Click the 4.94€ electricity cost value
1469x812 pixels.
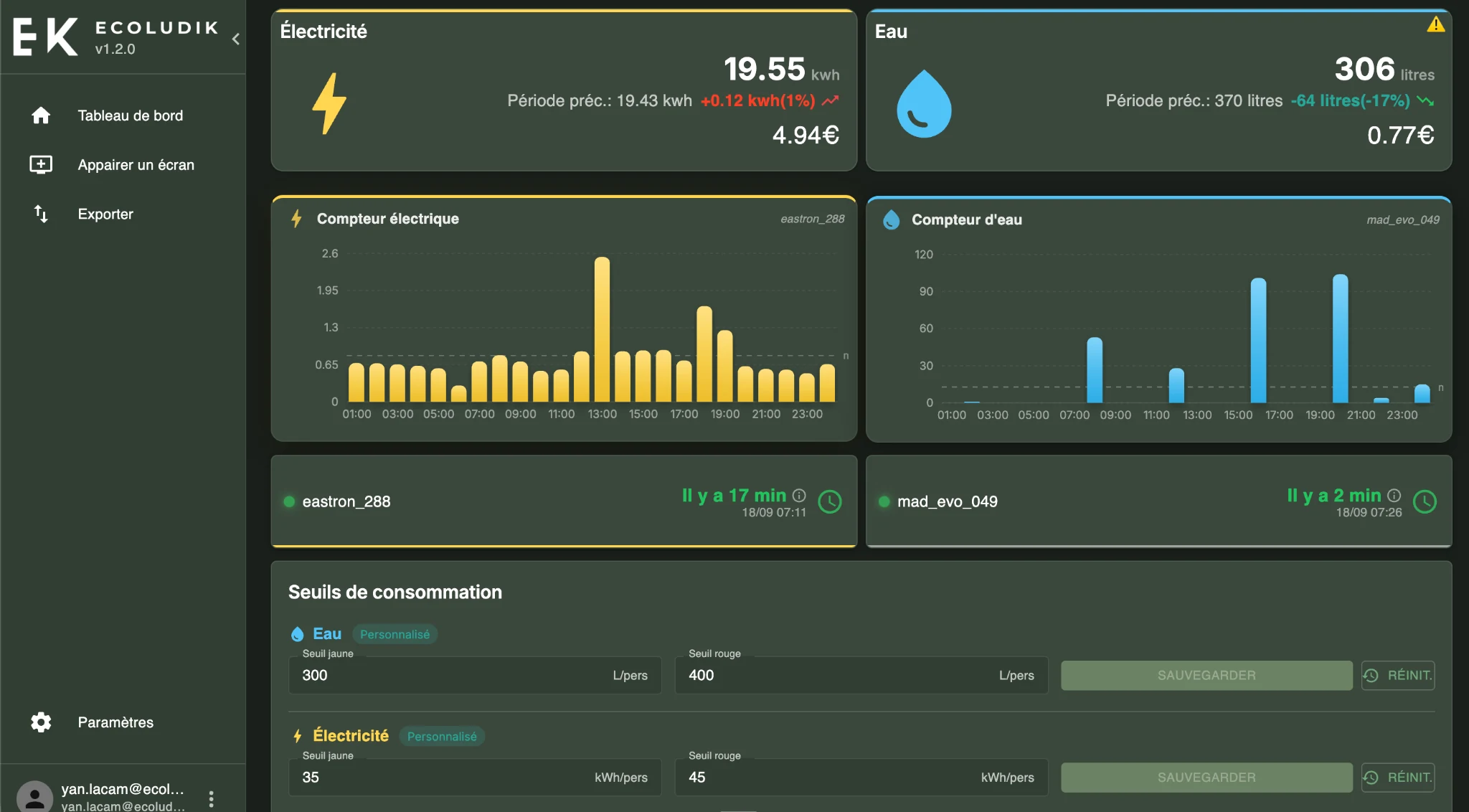click(x=806, y=135)
